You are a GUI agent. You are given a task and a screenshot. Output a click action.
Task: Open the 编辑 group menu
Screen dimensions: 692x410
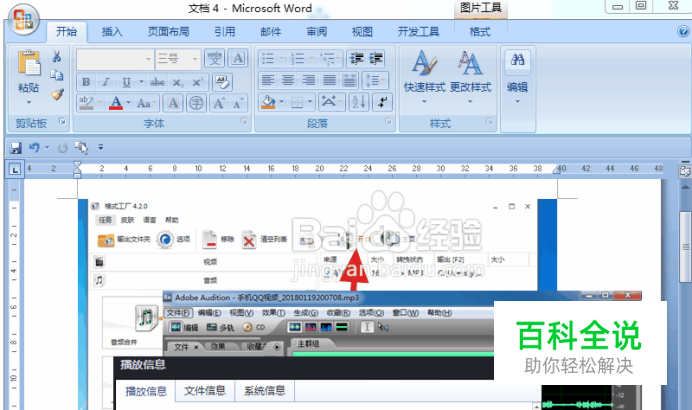click(x=518, y=77)
